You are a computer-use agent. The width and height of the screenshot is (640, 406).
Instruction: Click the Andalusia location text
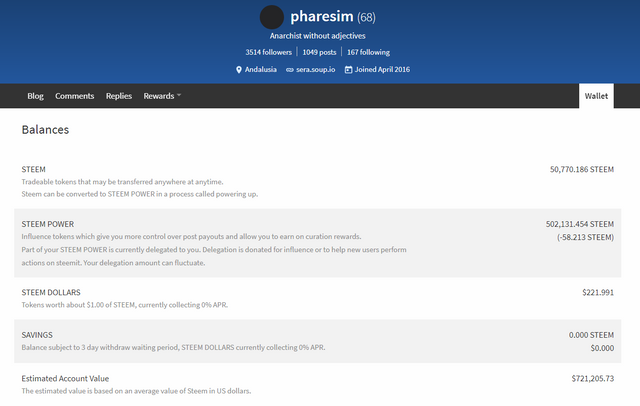260,69
